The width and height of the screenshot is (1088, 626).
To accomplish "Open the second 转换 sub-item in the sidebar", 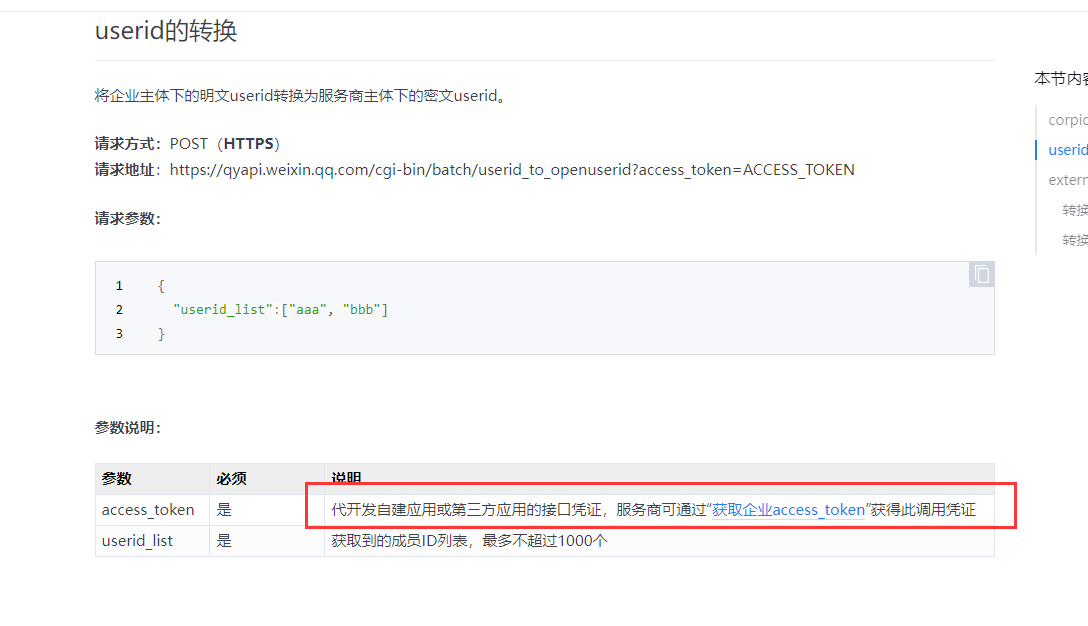I will point(1074,240).
